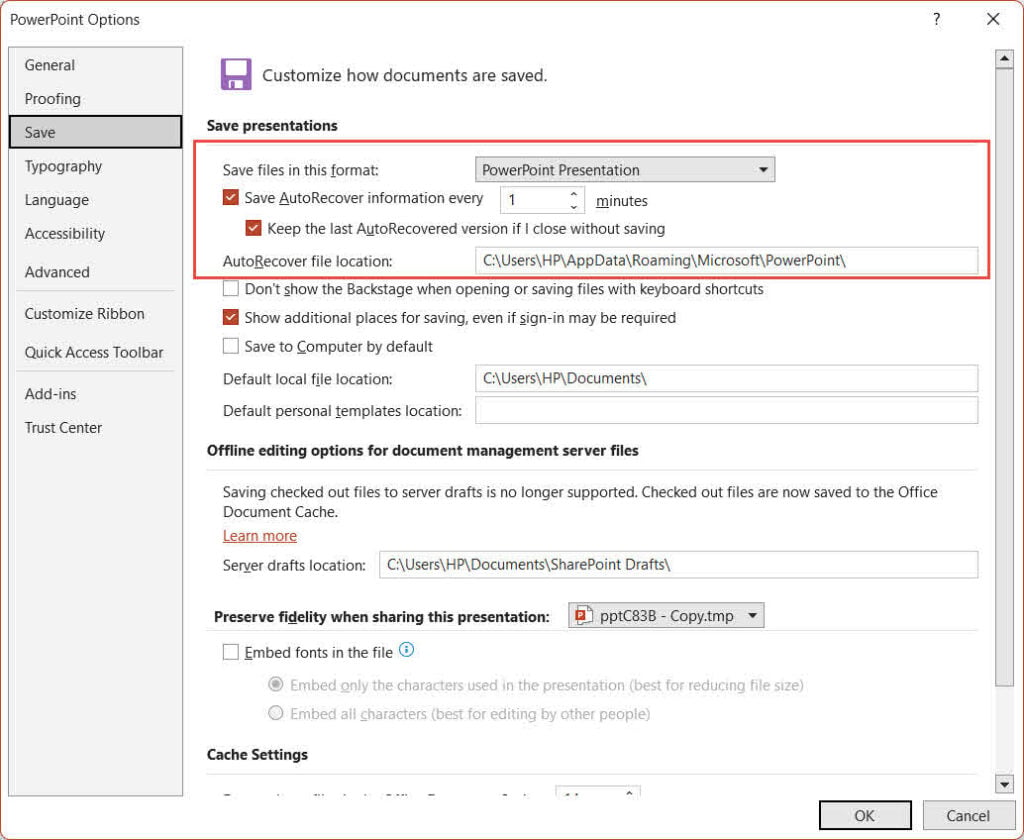
Task: Close the PowerPoint Options dialog
Action: tap(993, 20)
